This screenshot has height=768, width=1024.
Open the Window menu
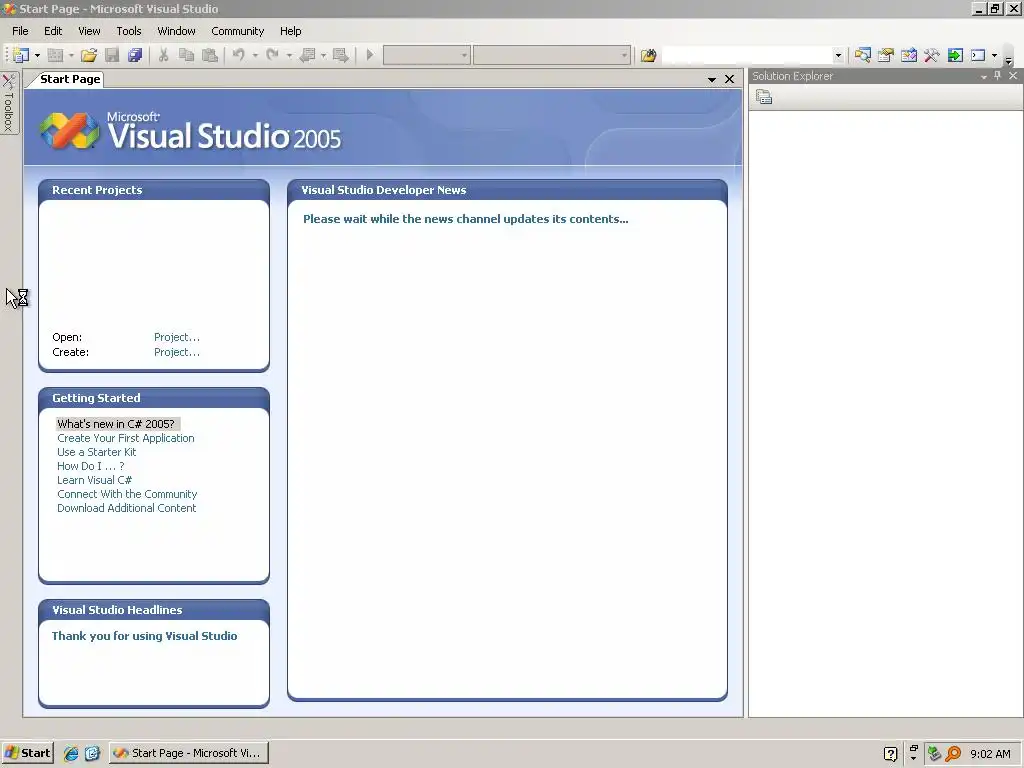click(x=176, y=31)
